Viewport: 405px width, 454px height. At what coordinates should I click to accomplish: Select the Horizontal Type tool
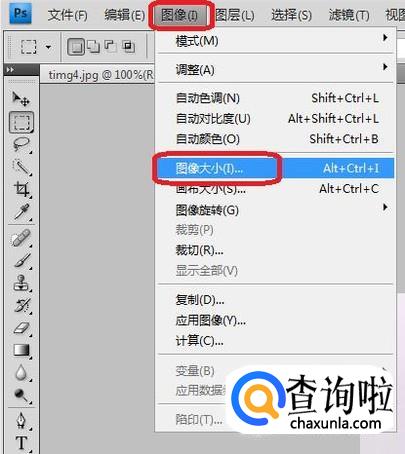[x=21, y=443]
